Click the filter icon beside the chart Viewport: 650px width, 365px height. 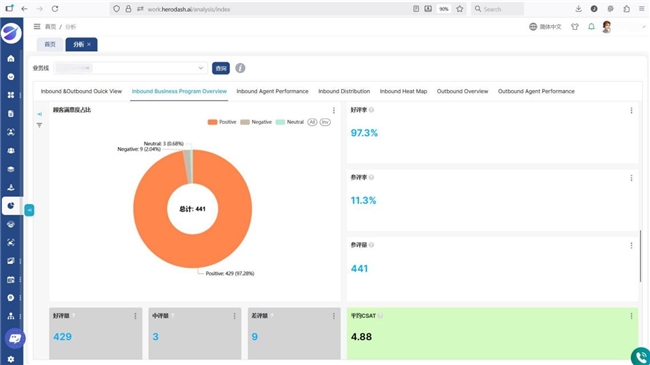[x=39, y=125]
